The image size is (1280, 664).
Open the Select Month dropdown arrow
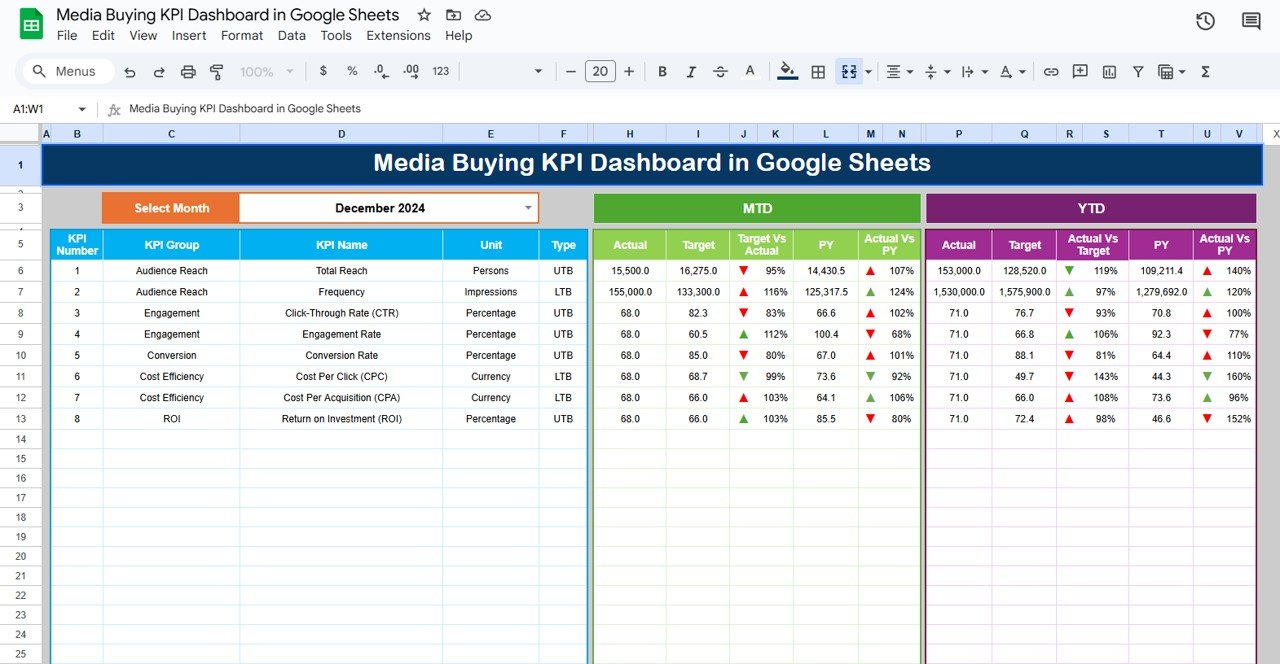click(528, 208)
